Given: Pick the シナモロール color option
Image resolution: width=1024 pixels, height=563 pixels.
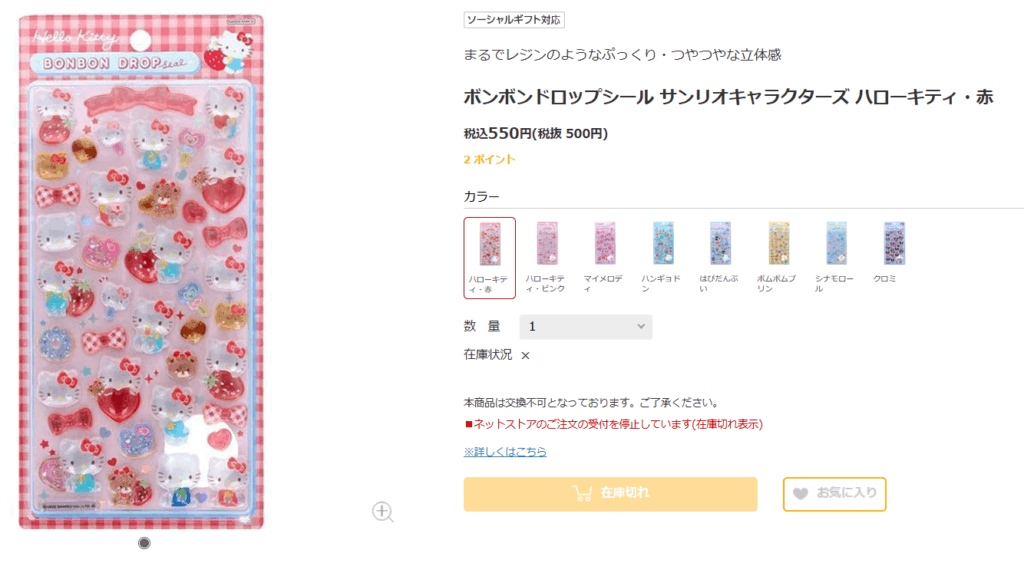Looking at the screenshot, I should [836, 257].
